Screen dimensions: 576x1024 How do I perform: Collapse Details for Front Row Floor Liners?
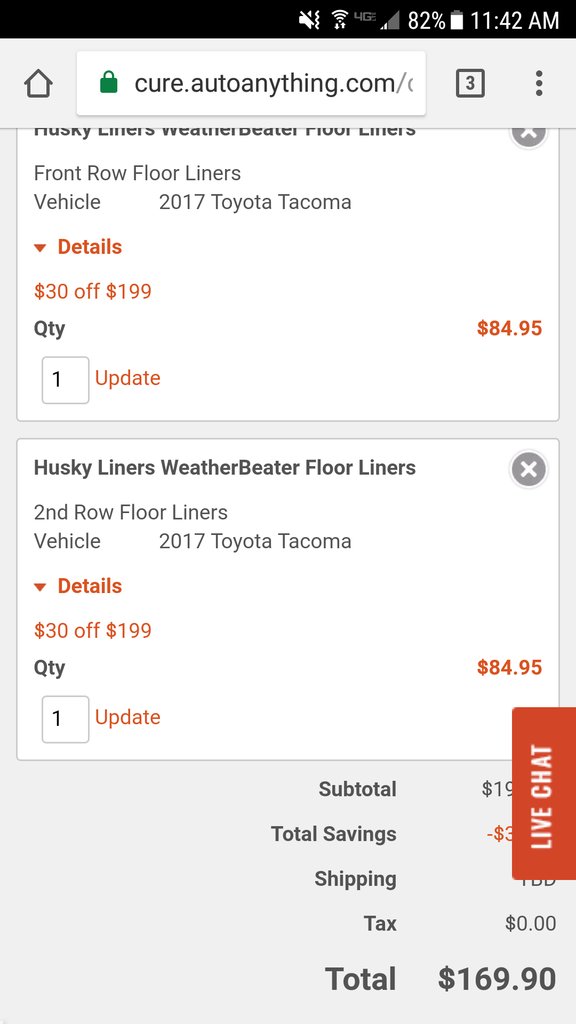tap(78, 247)
